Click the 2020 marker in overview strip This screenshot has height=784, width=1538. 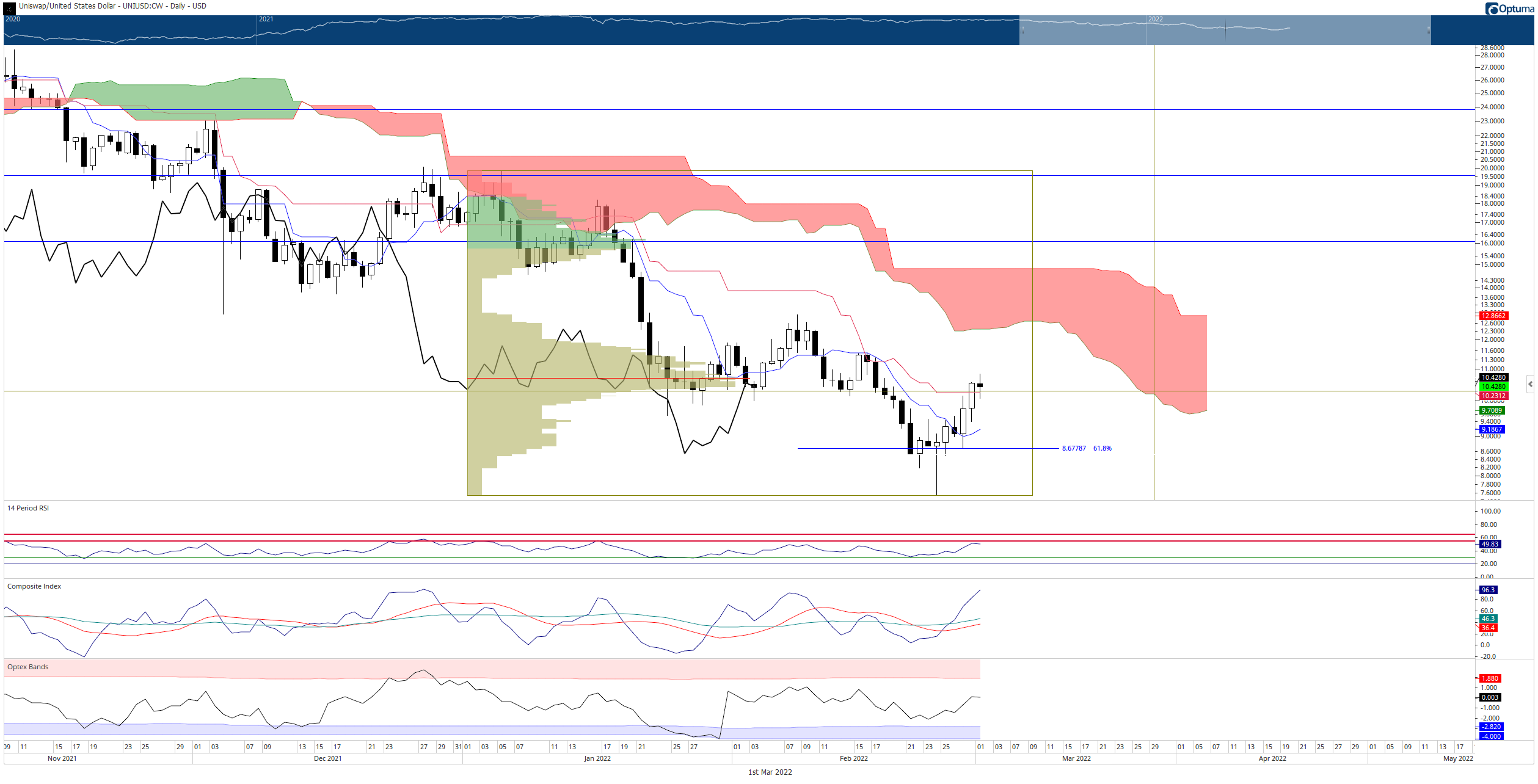point(13,19)
